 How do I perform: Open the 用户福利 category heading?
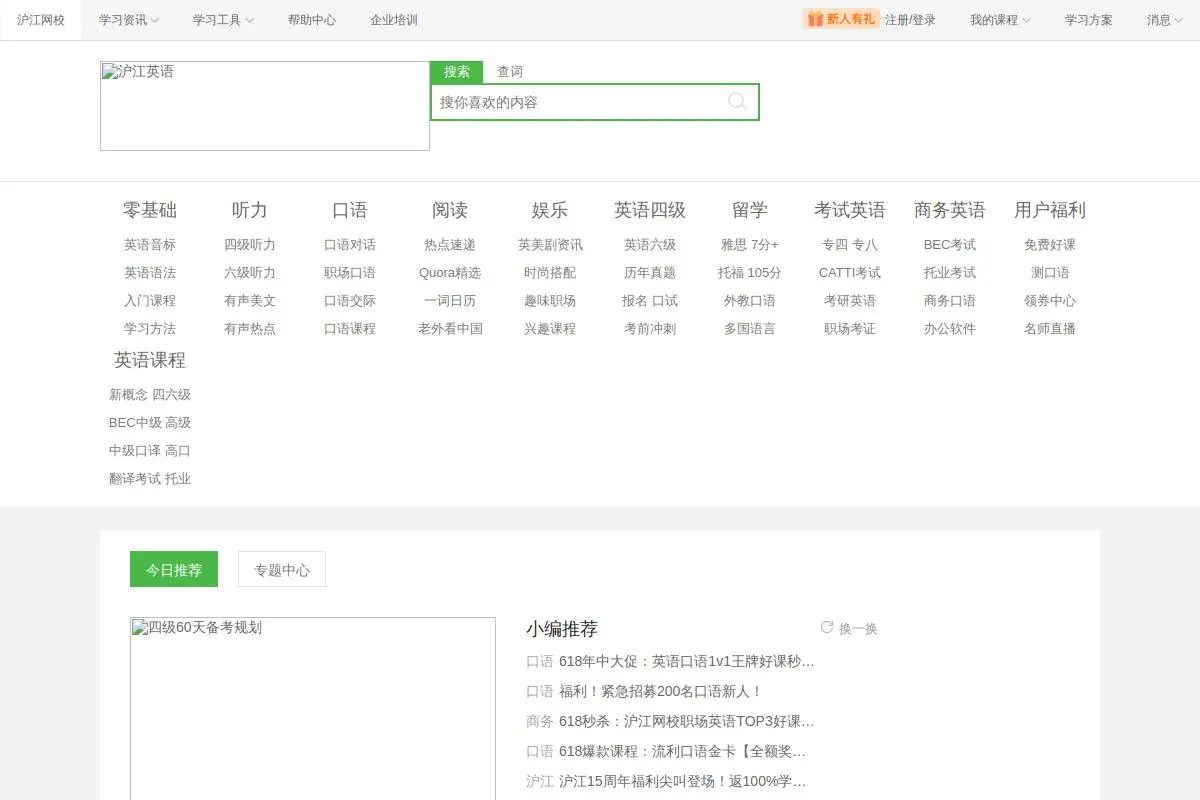click(x=1050, y=210)
